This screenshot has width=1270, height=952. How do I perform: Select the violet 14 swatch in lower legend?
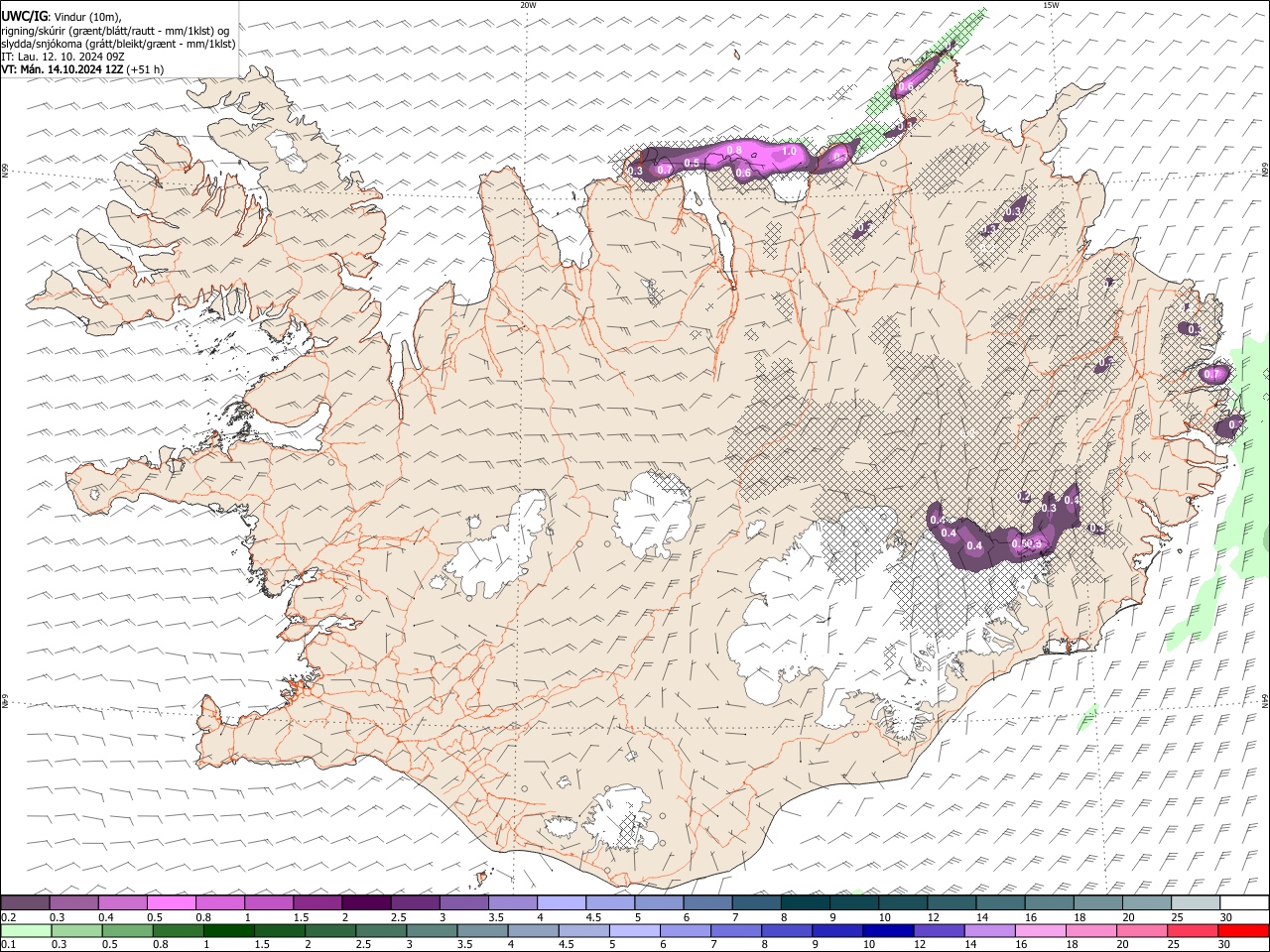tap(989, 930)
